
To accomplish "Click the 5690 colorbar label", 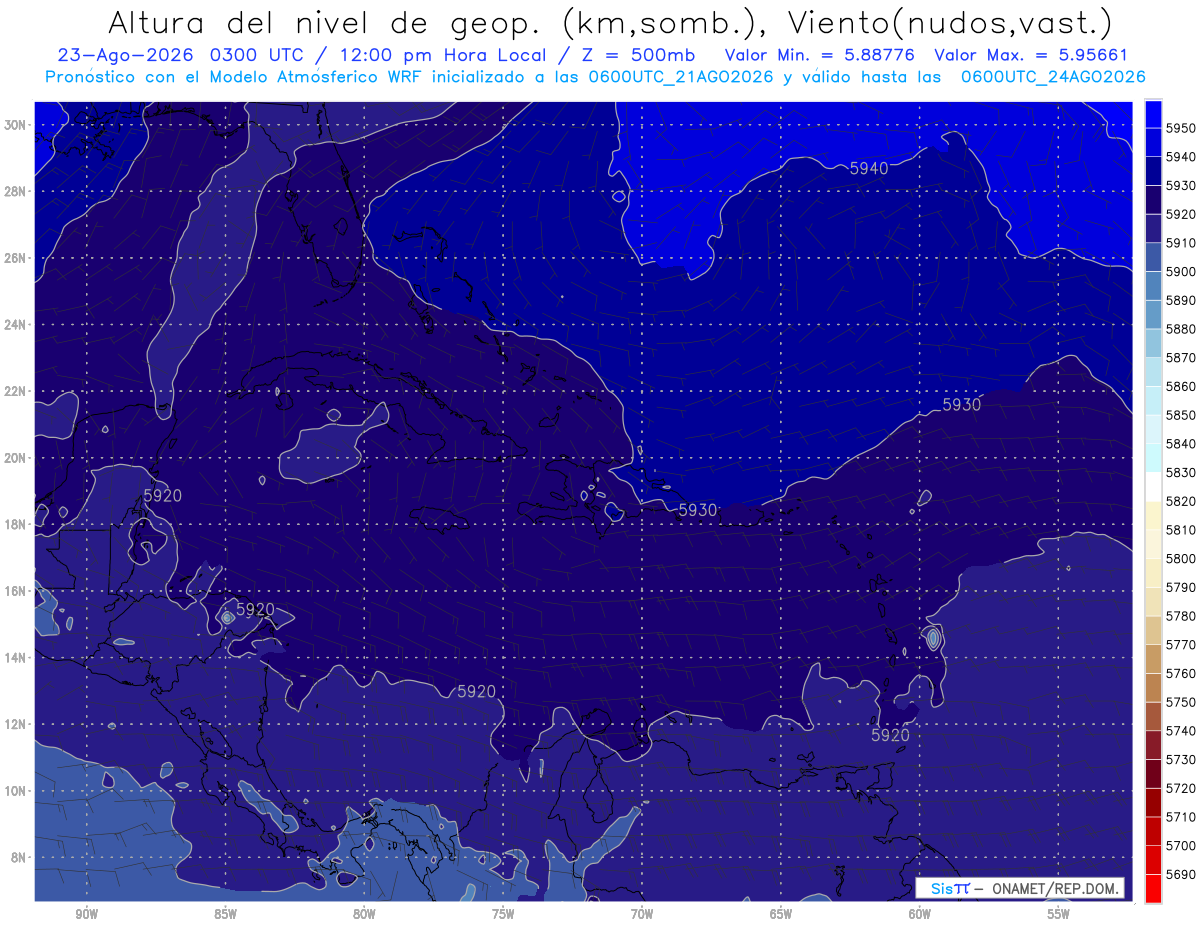I will click(1180, 874).
